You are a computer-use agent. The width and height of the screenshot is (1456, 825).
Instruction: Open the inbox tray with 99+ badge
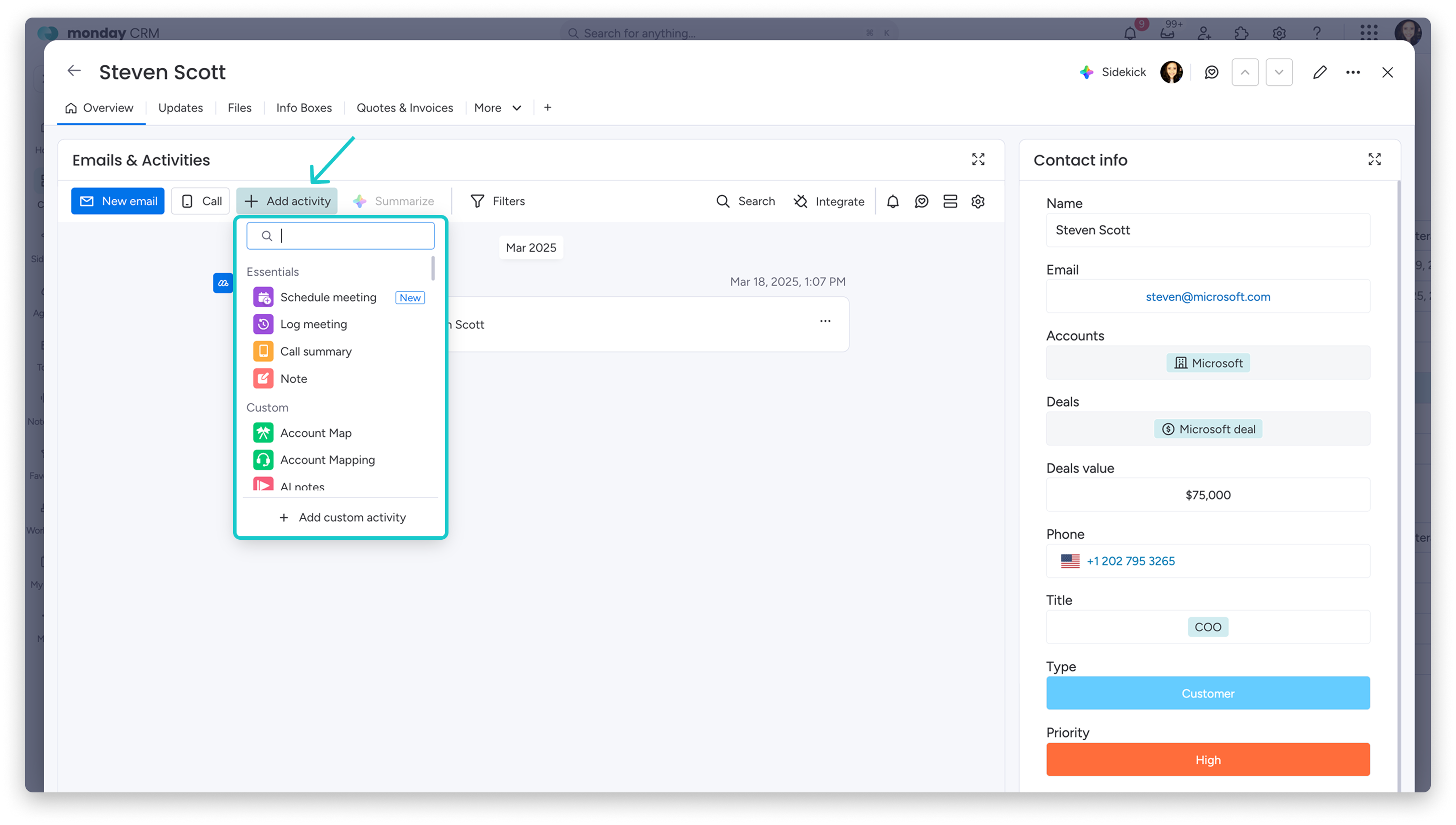[x=1167, y=33]
